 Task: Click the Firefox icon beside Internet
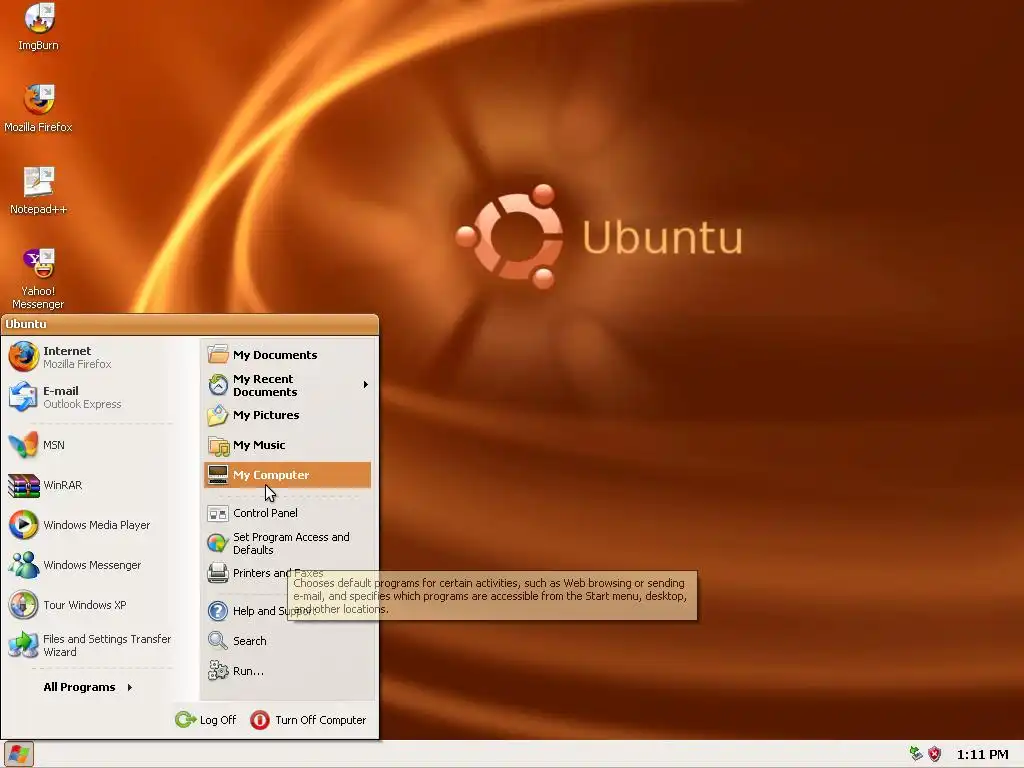24,357
